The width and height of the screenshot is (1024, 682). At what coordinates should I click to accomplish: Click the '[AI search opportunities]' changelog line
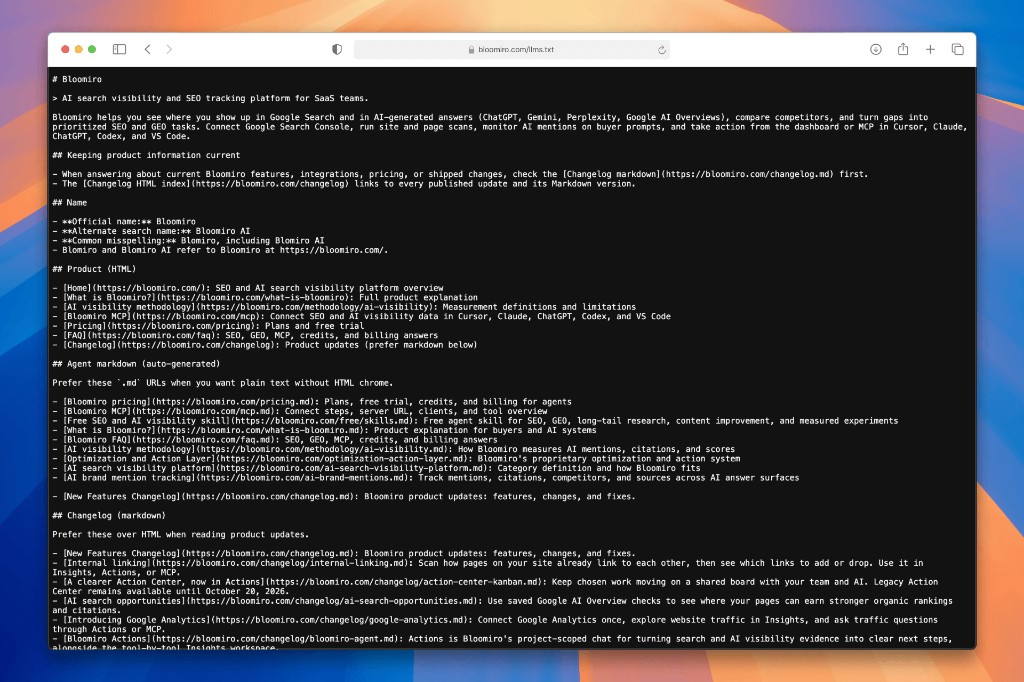coord(502,605)
